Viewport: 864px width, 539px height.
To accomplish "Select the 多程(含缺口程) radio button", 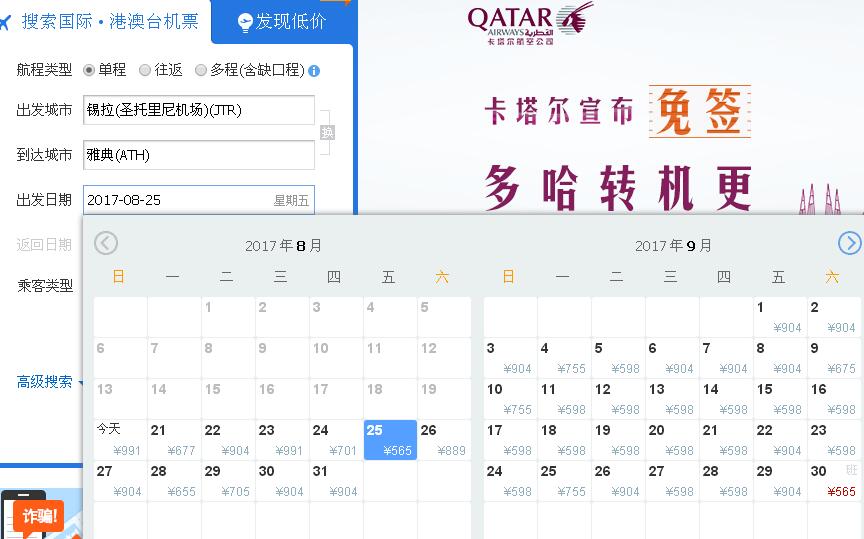I will [x=201, y=70].
